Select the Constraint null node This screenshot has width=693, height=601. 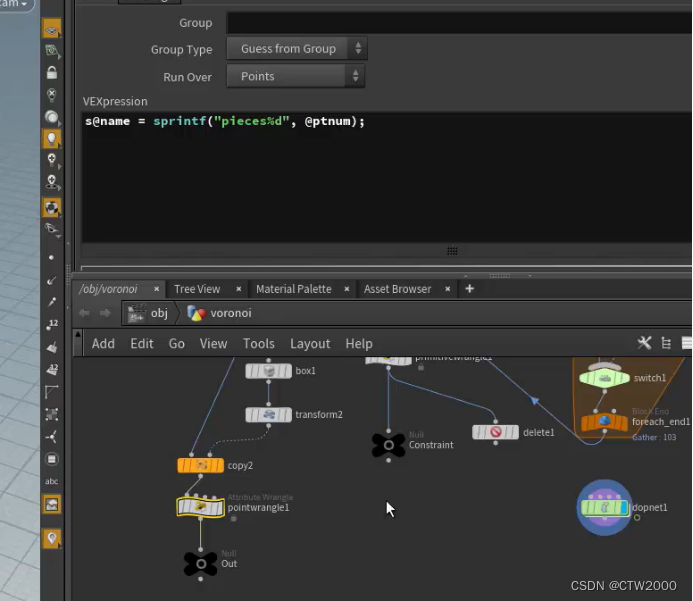pos(388,445)
